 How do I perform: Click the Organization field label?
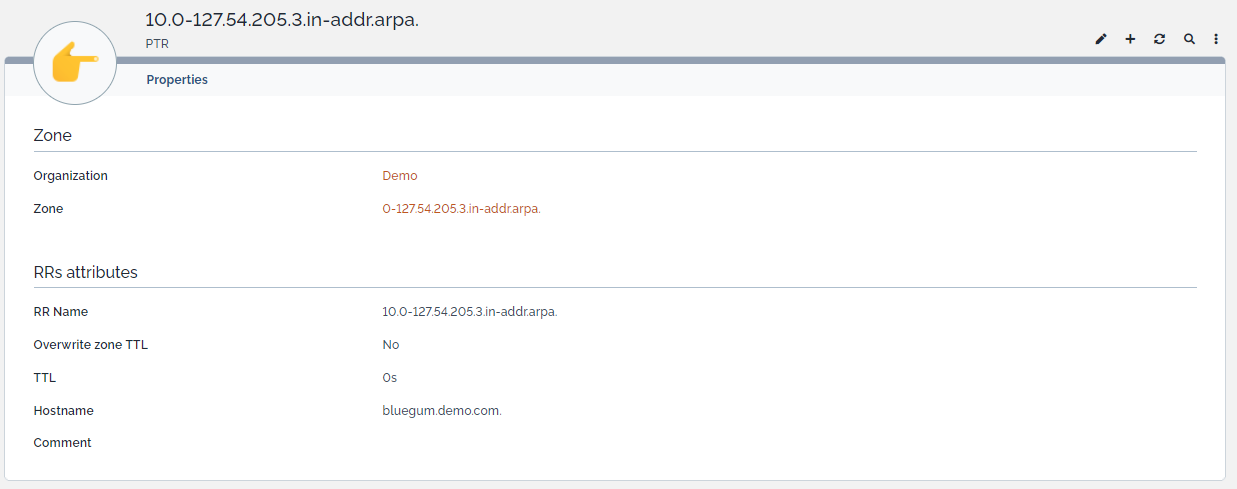coord(70,176)
